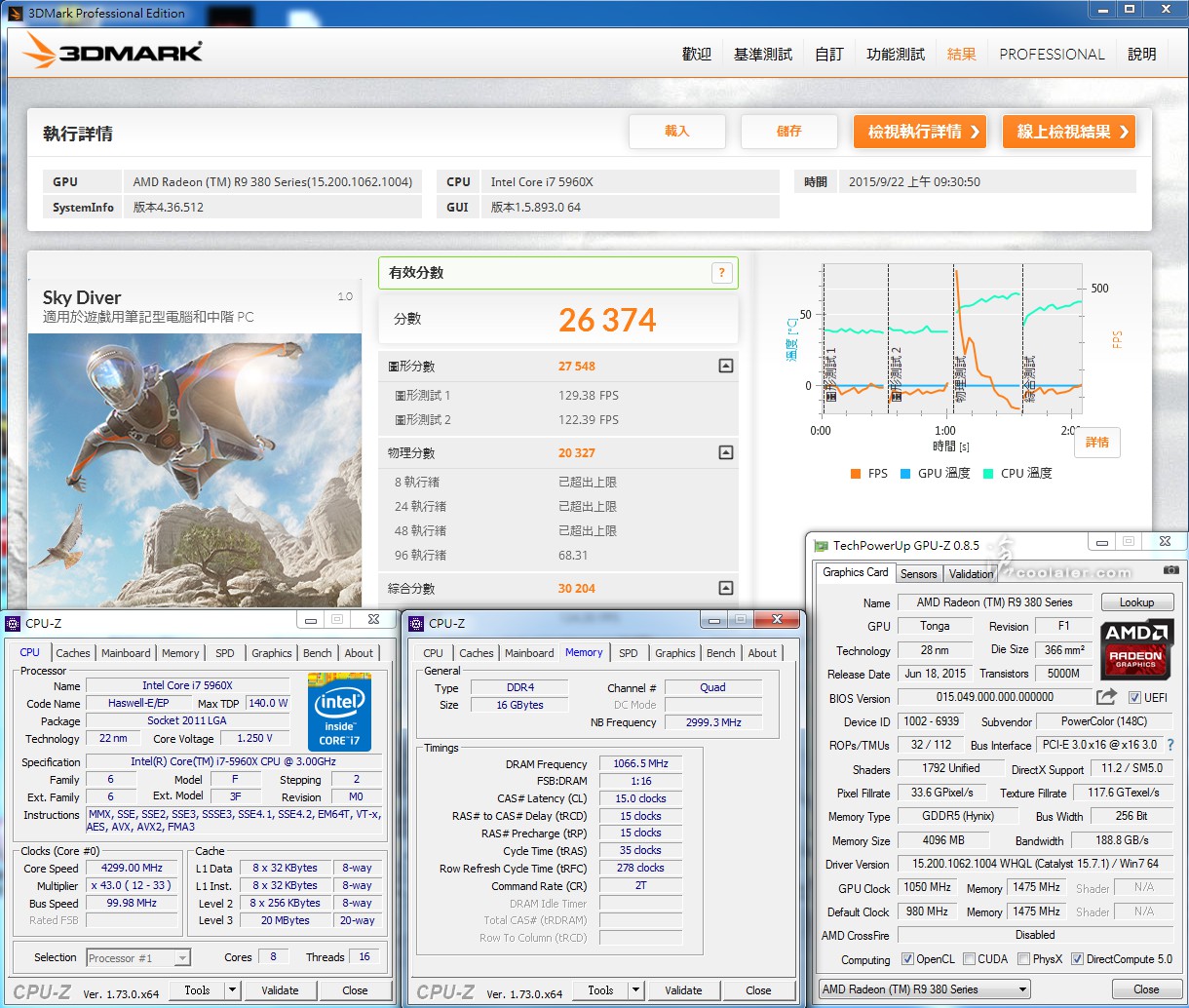Image resolution: width=1189 pixels, height=1008 pixels.
Task: Click the blue GPU 溫度 legend swatch
Action: click(905, 474)
